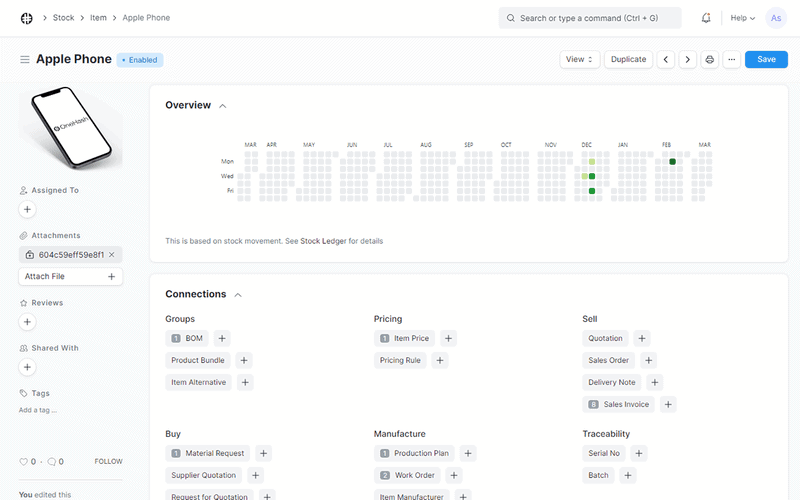Click the search command input field
Image resolution: width=800 pixels, height=500 pixels.
[590, 18]
